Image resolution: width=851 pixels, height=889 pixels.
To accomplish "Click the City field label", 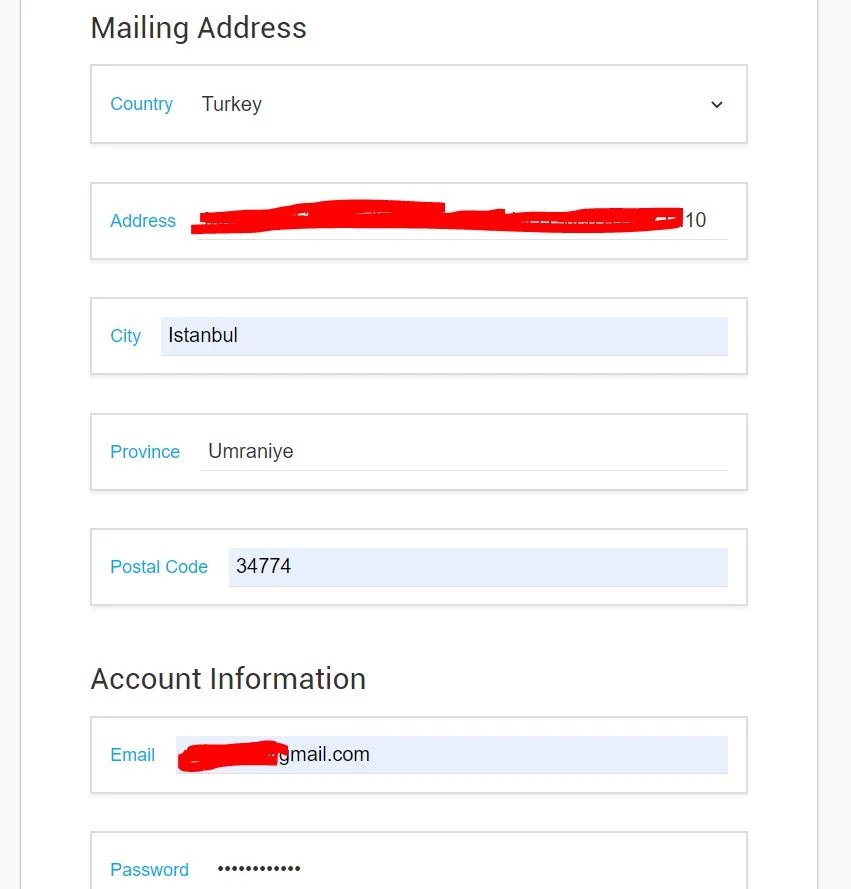I will click(125, 336).
